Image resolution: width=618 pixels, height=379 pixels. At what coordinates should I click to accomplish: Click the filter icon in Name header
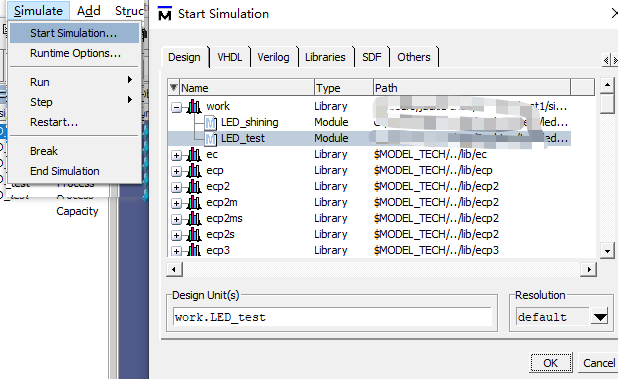point(173,87)
